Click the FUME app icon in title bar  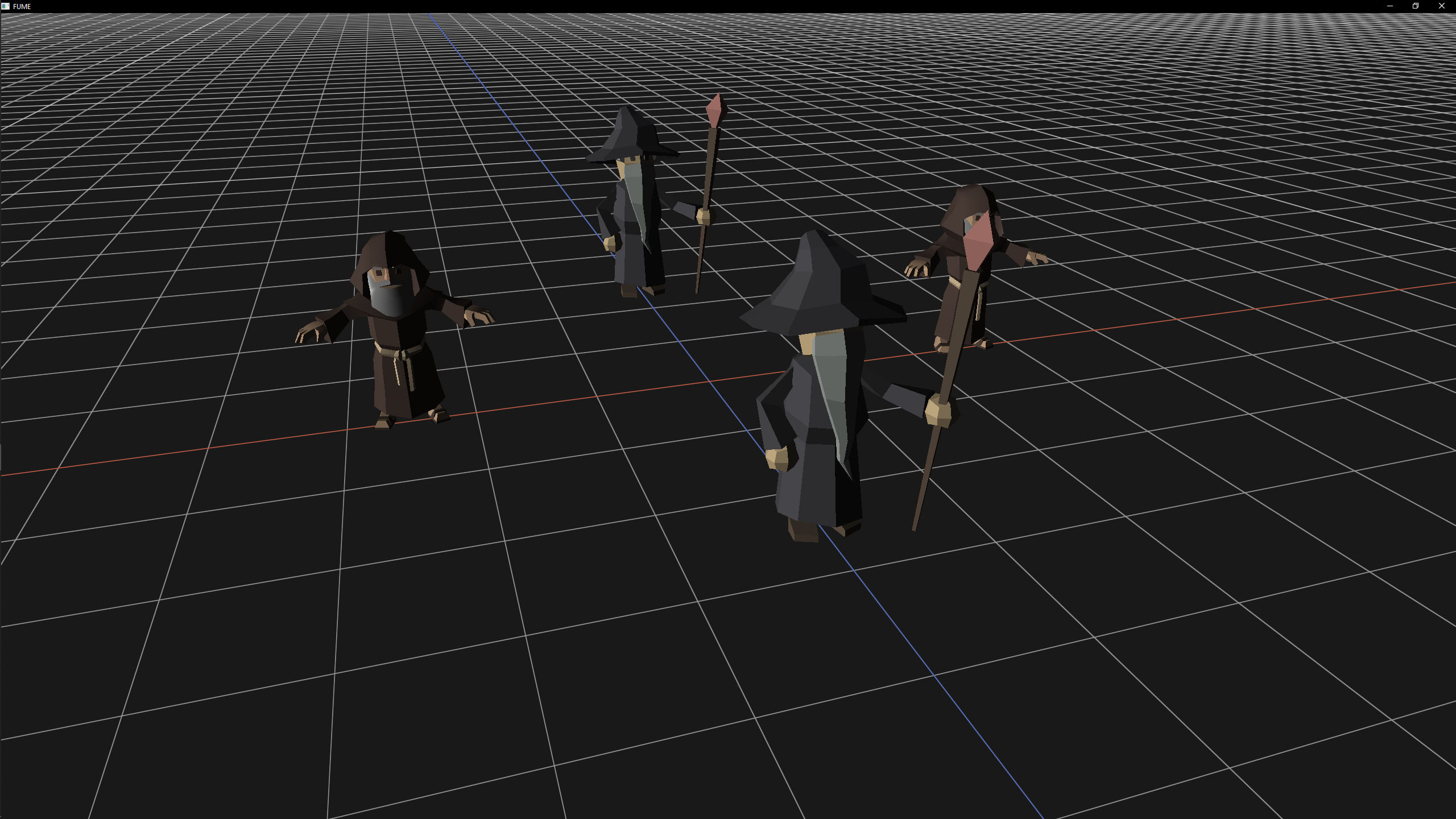pos(5,6)
